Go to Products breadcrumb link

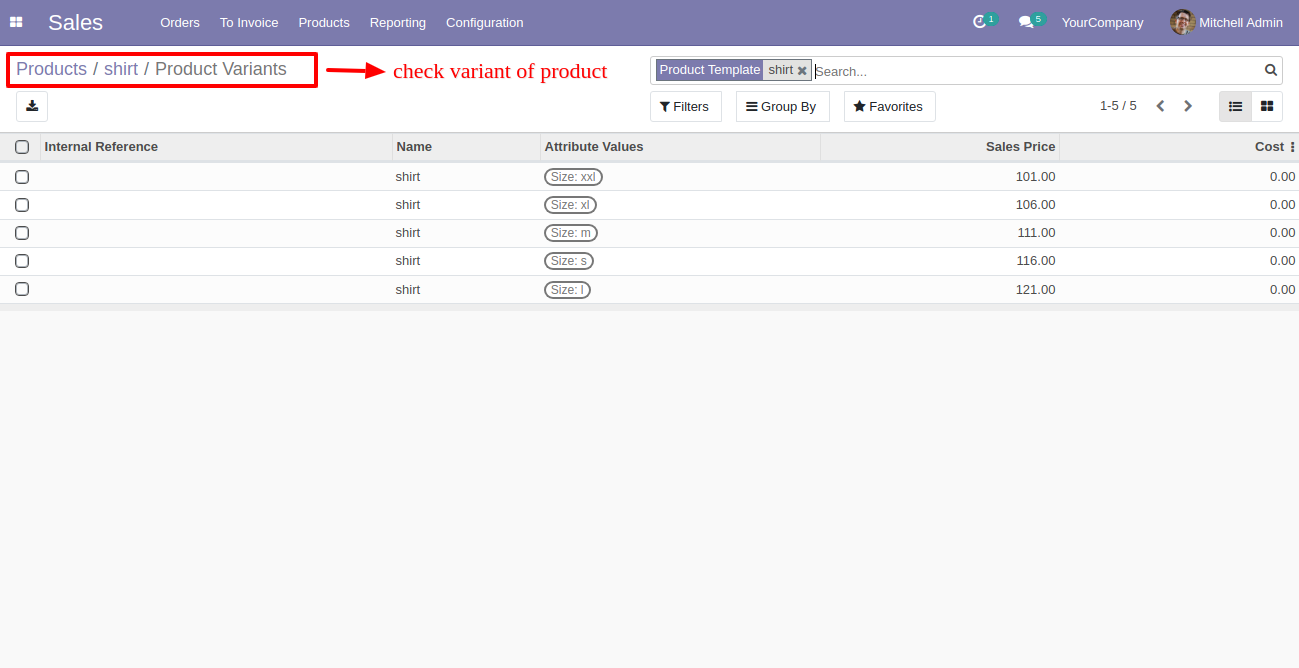51,69
